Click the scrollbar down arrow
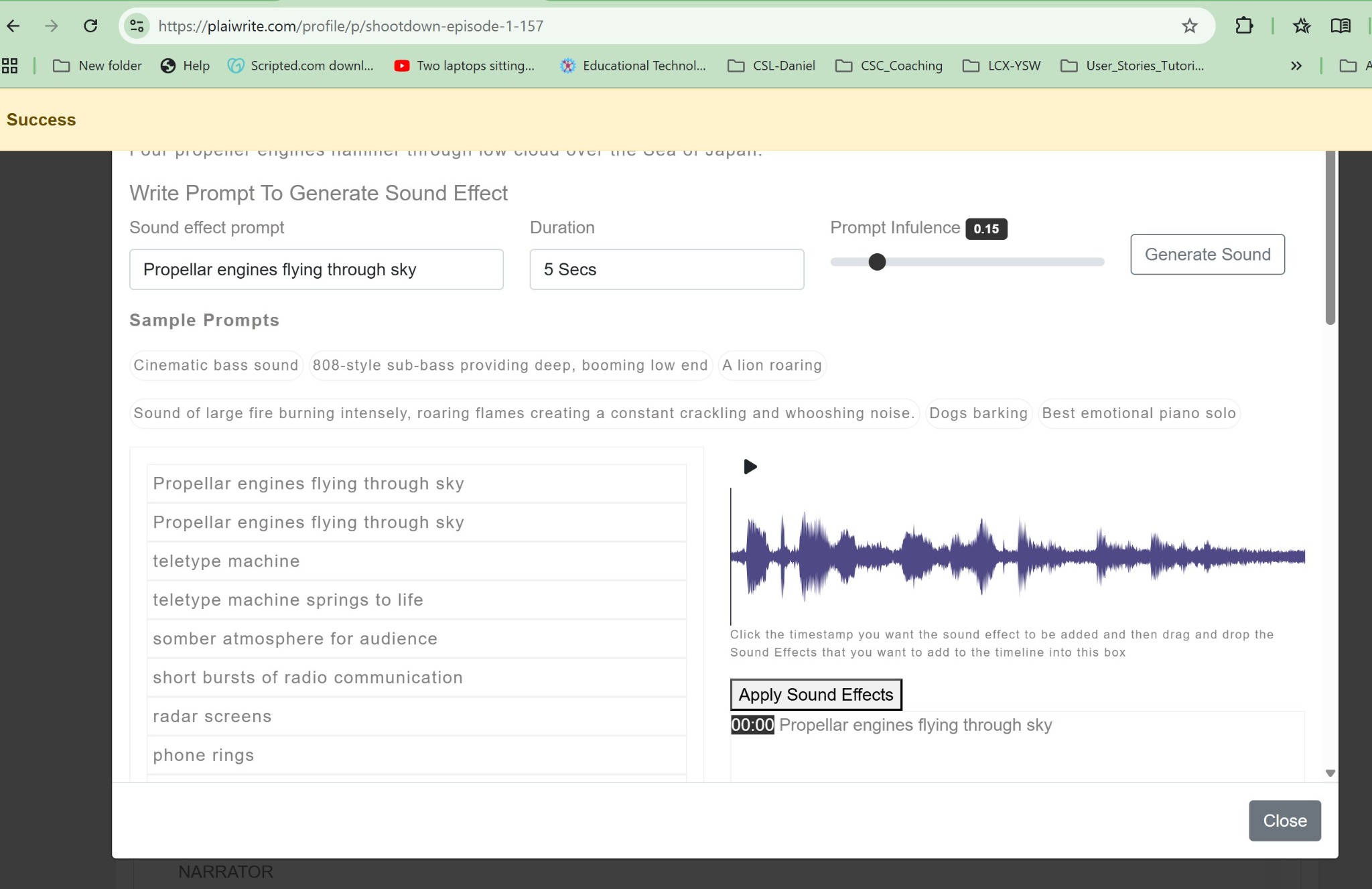Viewport: 1372px width, 889px height. (x=1330, y=773)
